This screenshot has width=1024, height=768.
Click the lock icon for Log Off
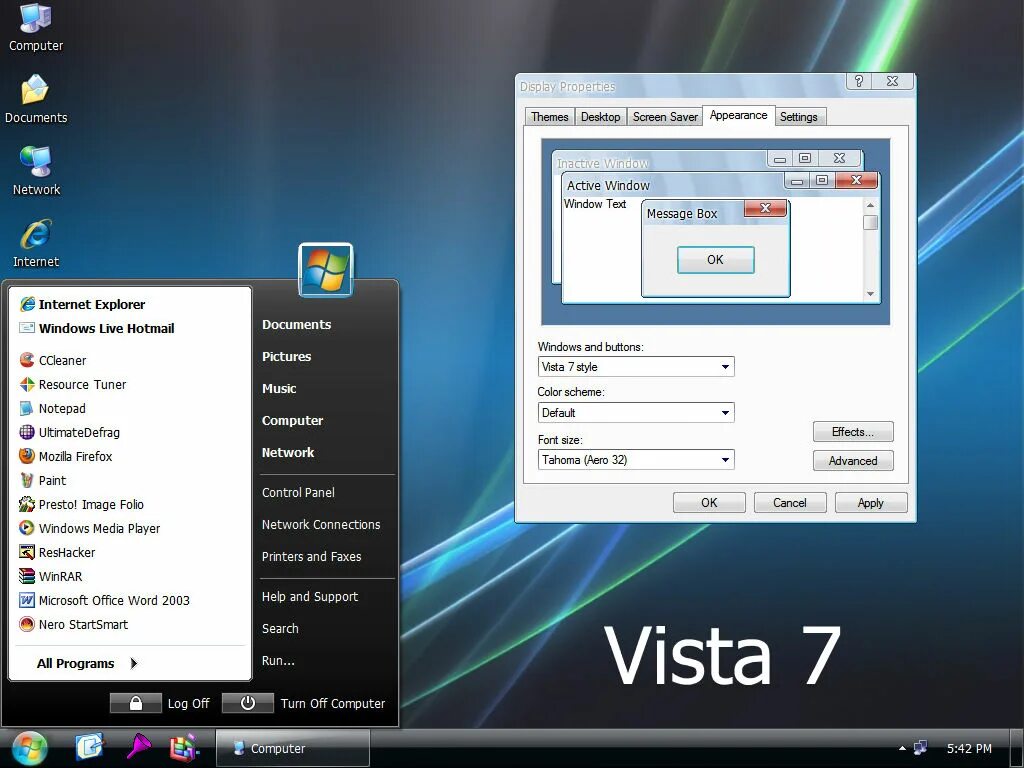coord(136,703)
